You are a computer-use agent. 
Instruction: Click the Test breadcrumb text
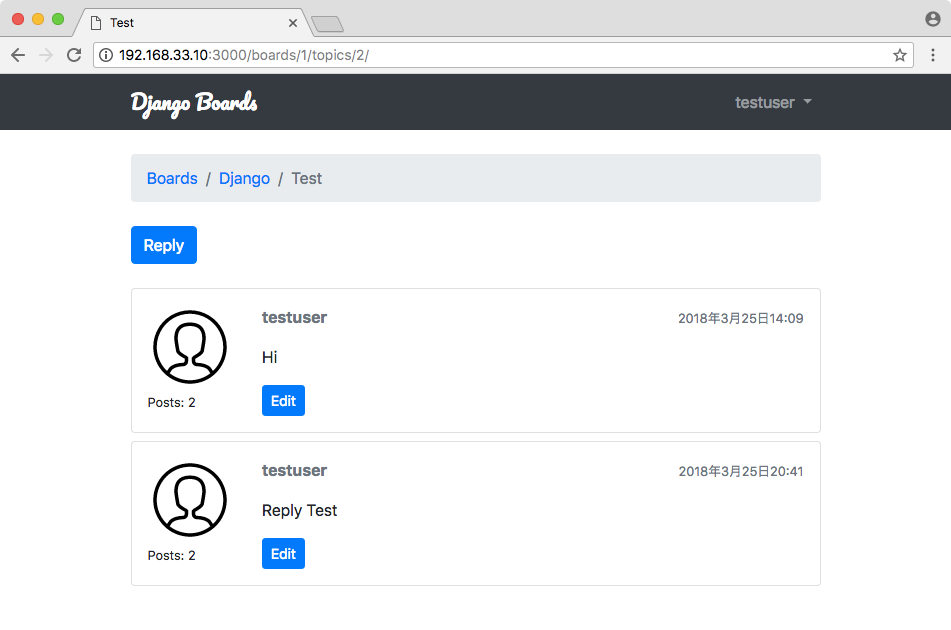(x=306, y=178)
